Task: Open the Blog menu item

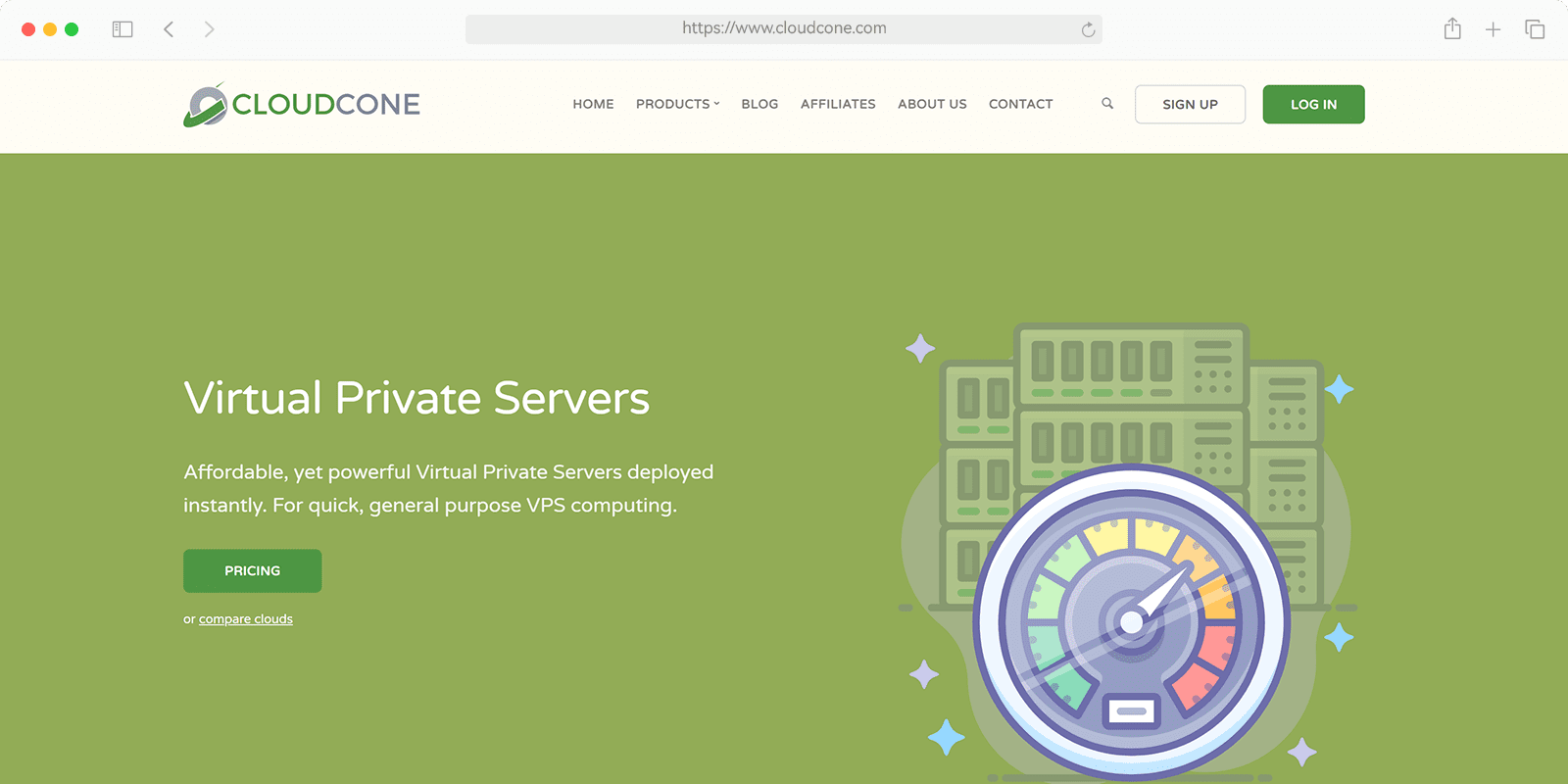Action: click(x=759, y=104)
